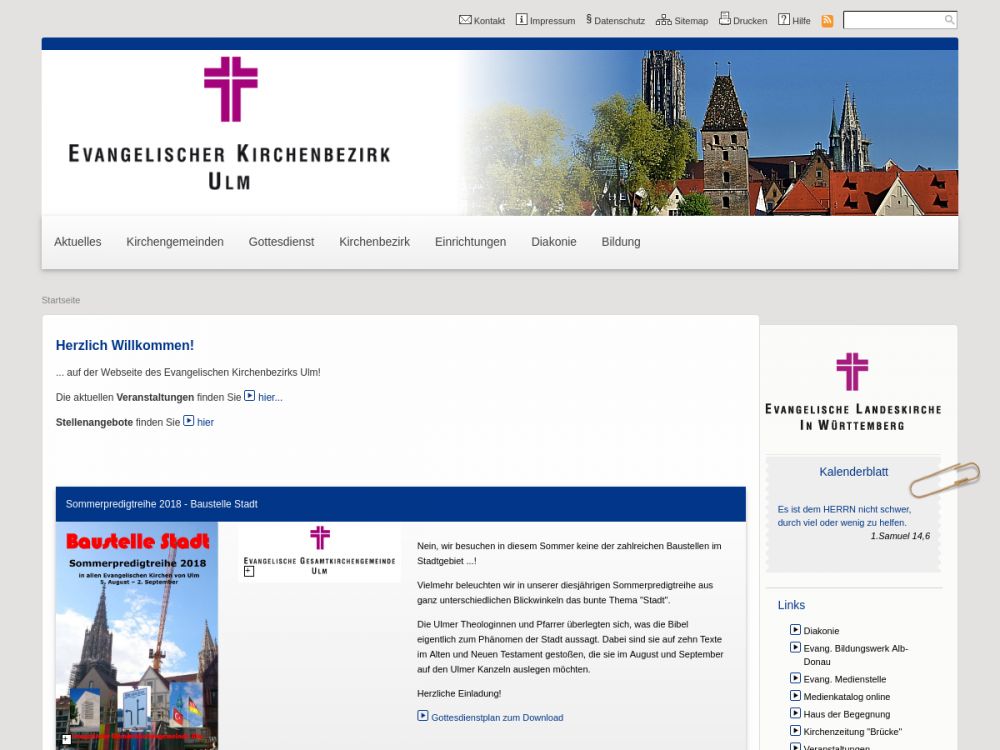Viewport: 1000px width, 750px height.
Task: Enlarge the Gesamtkirchengemeinde logo via plus icon
Action: pyautogui.click(x=249, y=571)
